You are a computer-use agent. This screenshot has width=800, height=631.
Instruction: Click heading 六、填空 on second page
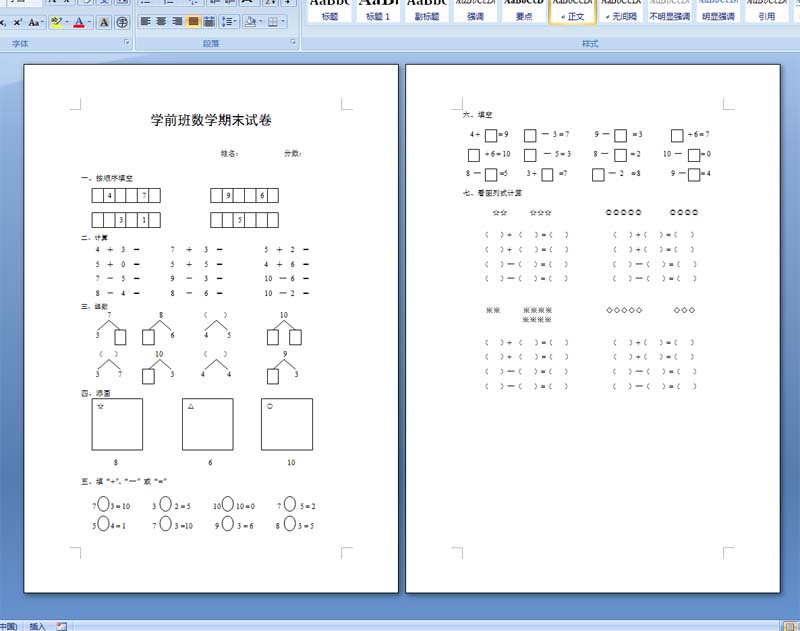(x=477, y=115)
